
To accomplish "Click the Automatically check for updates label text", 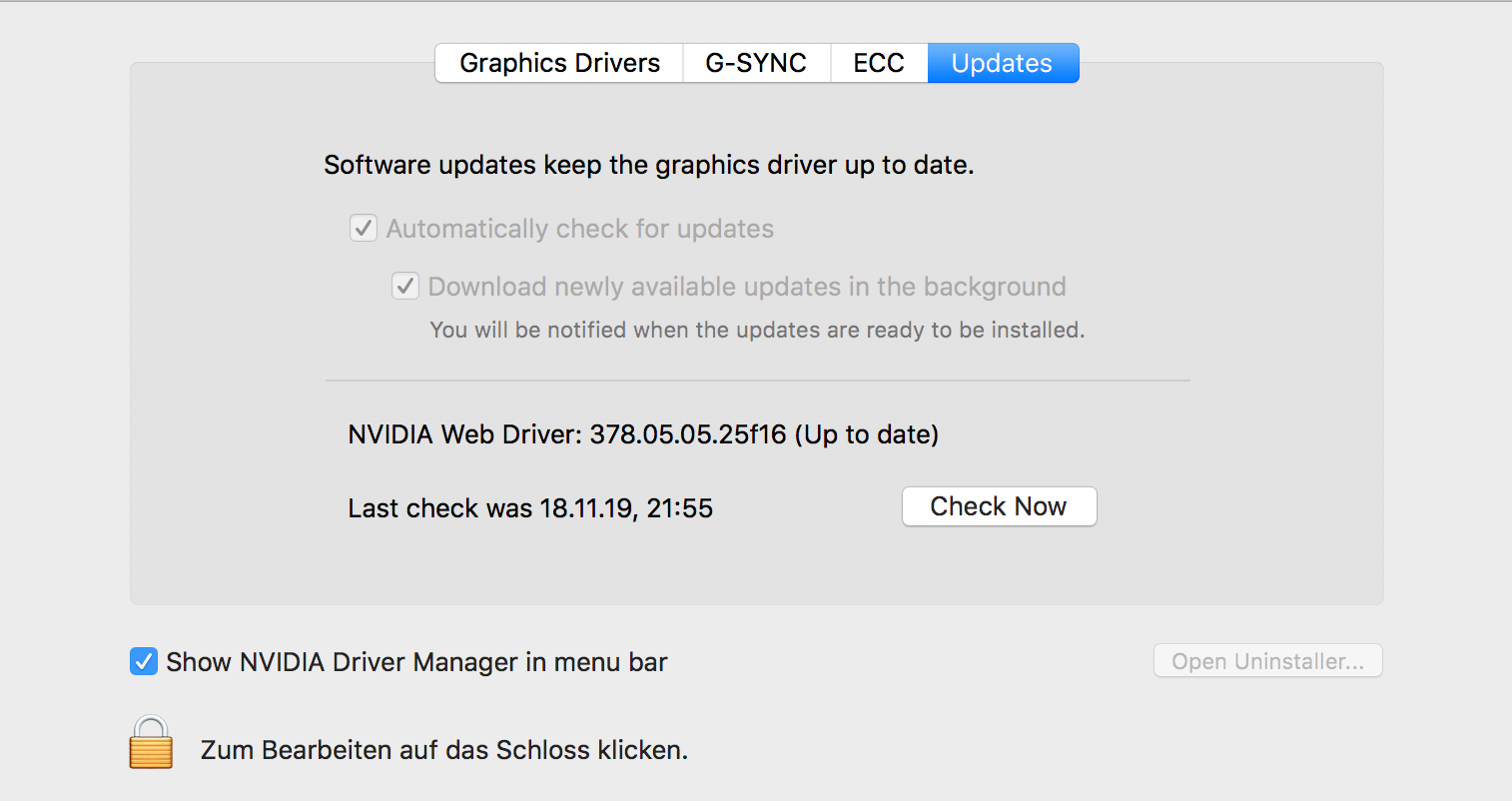I will click(580, 229).
